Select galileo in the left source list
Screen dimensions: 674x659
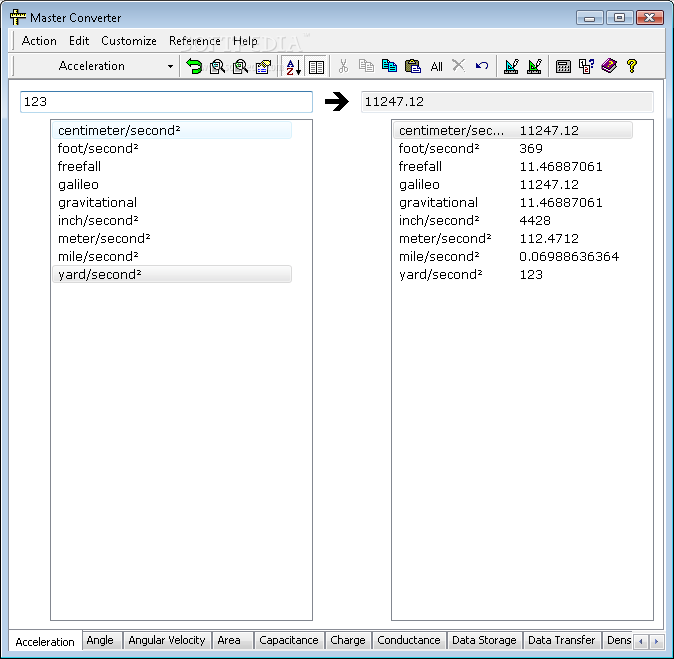tap(172, 184)
